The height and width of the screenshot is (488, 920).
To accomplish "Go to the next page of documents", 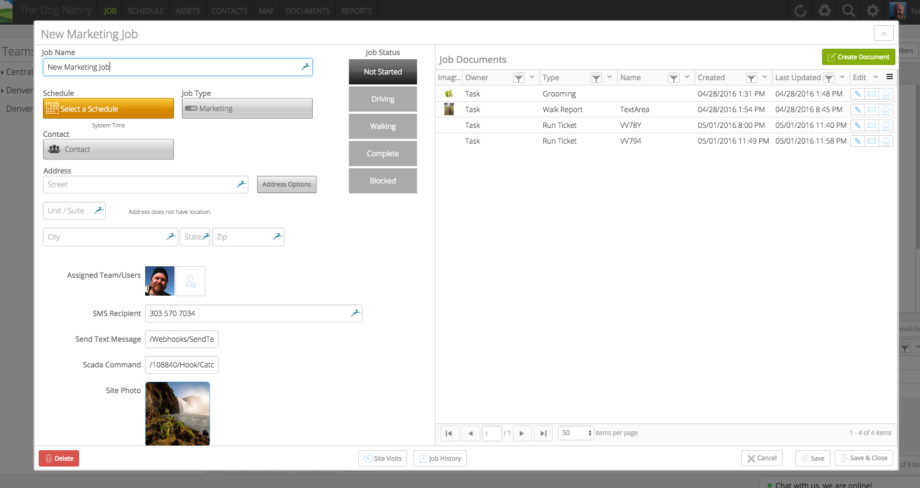I will click(x=522, y=433).
